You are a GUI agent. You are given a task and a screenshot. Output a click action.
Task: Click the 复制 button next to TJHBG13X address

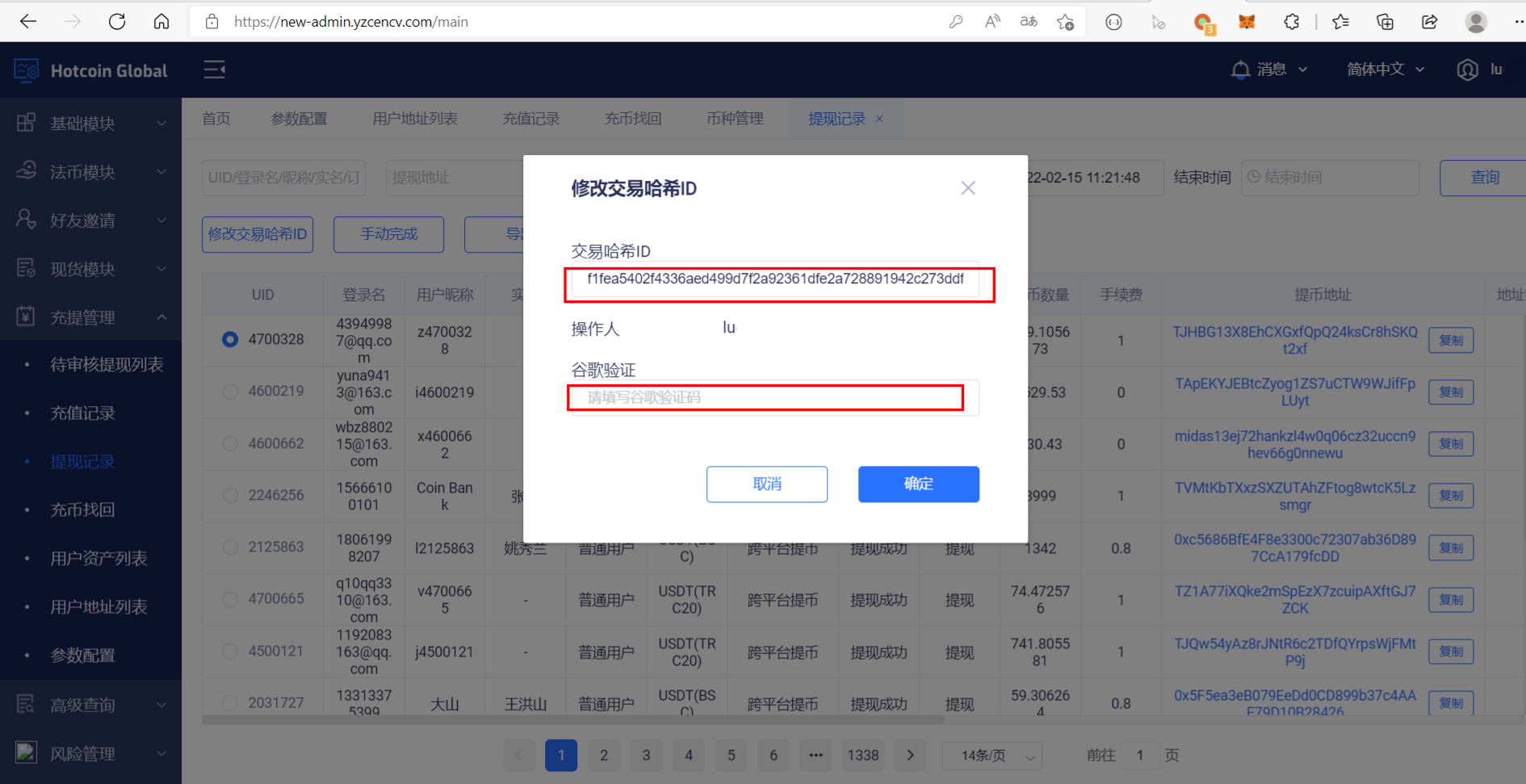pos(1451,340)
